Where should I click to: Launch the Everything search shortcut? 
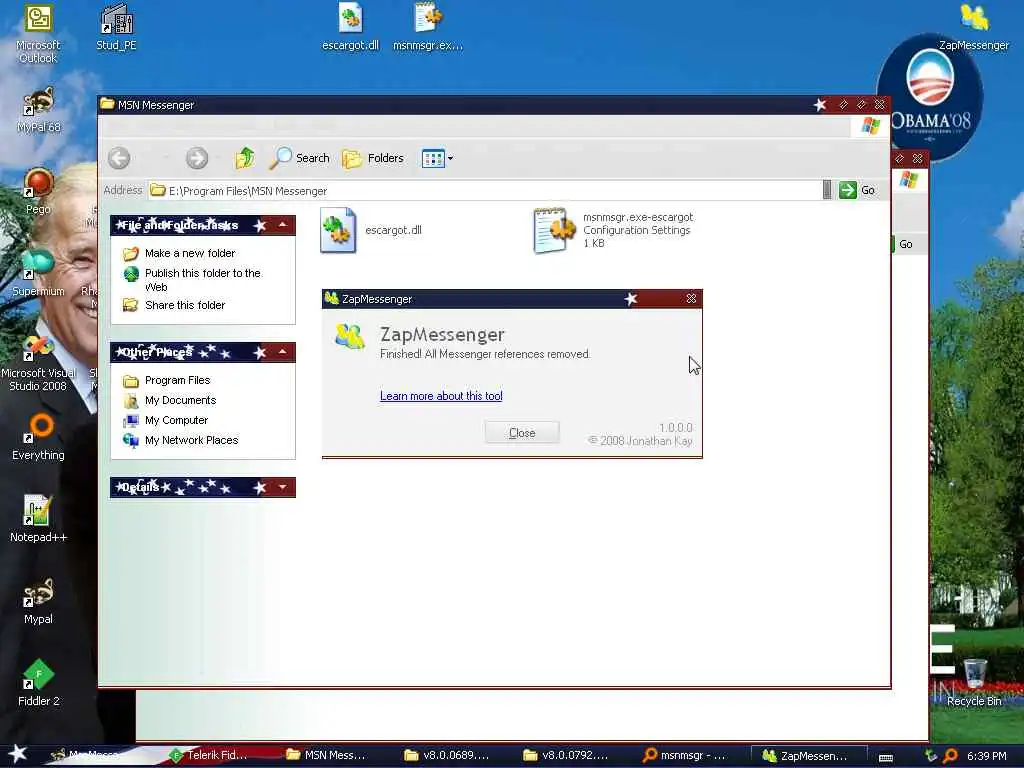coord(39,438)
